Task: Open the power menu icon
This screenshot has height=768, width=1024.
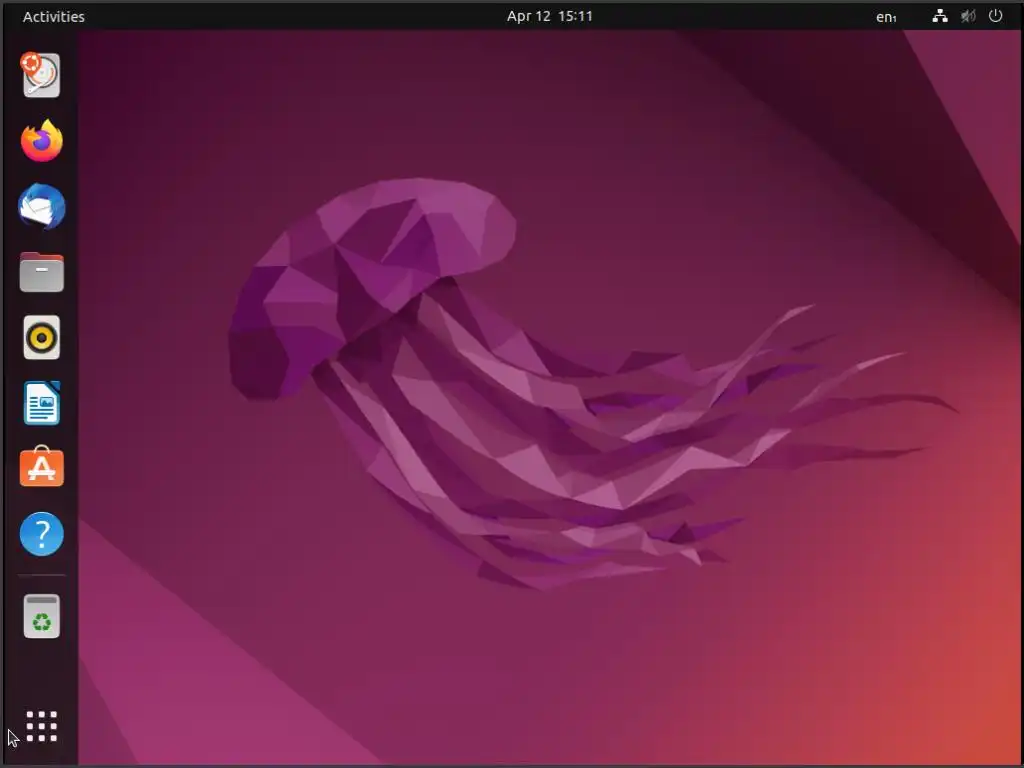Action: click(995, 16)
